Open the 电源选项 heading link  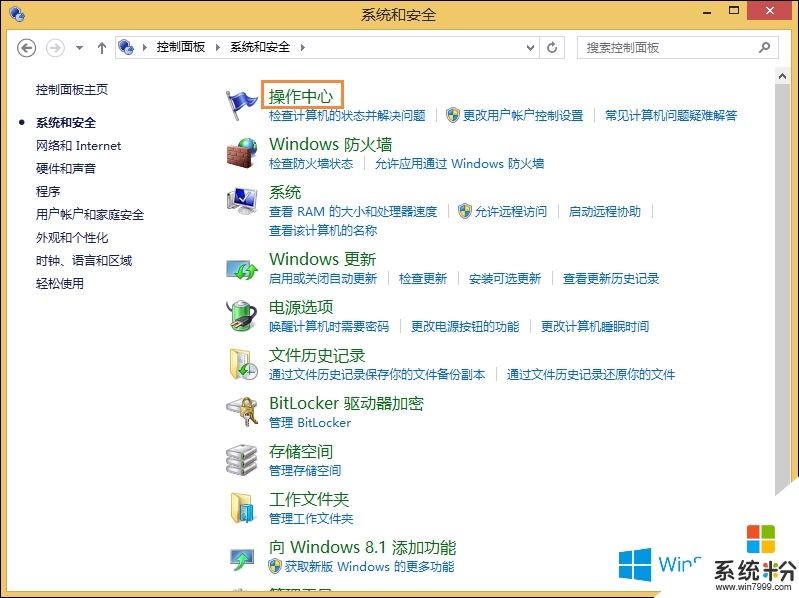[x=301, y=307]
